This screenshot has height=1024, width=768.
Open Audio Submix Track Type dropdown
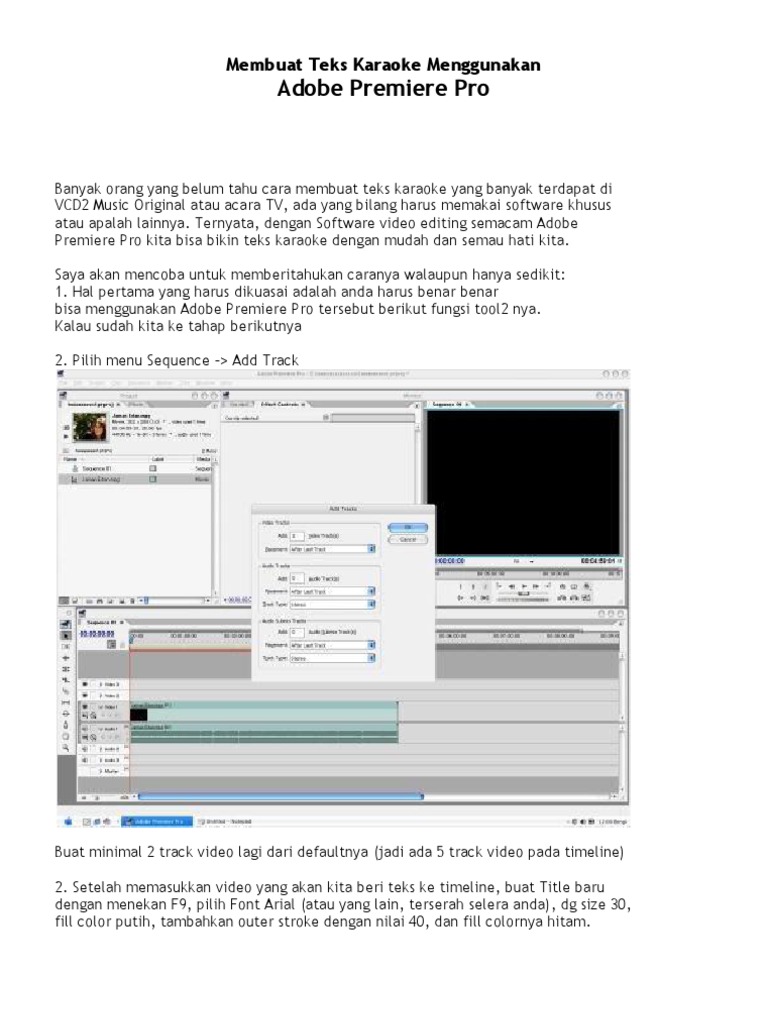tap(333, 658)
